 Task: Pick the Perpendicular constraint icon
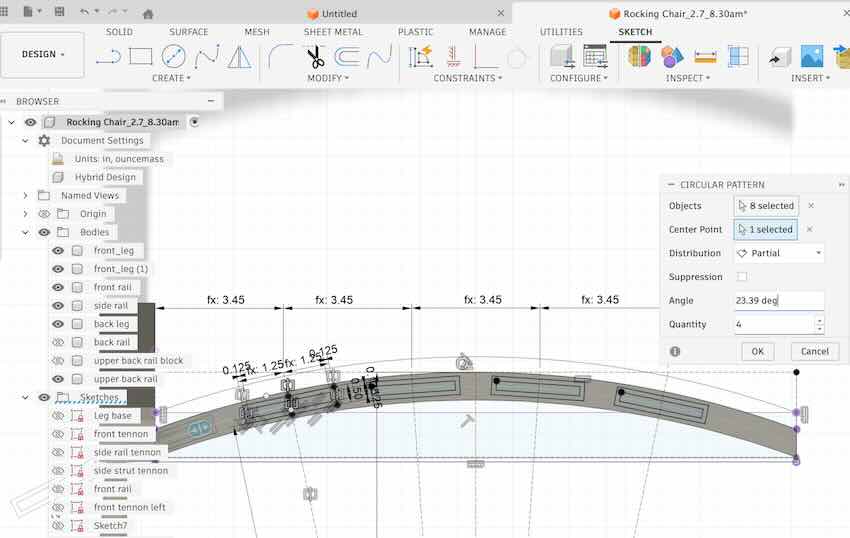pos(485,56)
